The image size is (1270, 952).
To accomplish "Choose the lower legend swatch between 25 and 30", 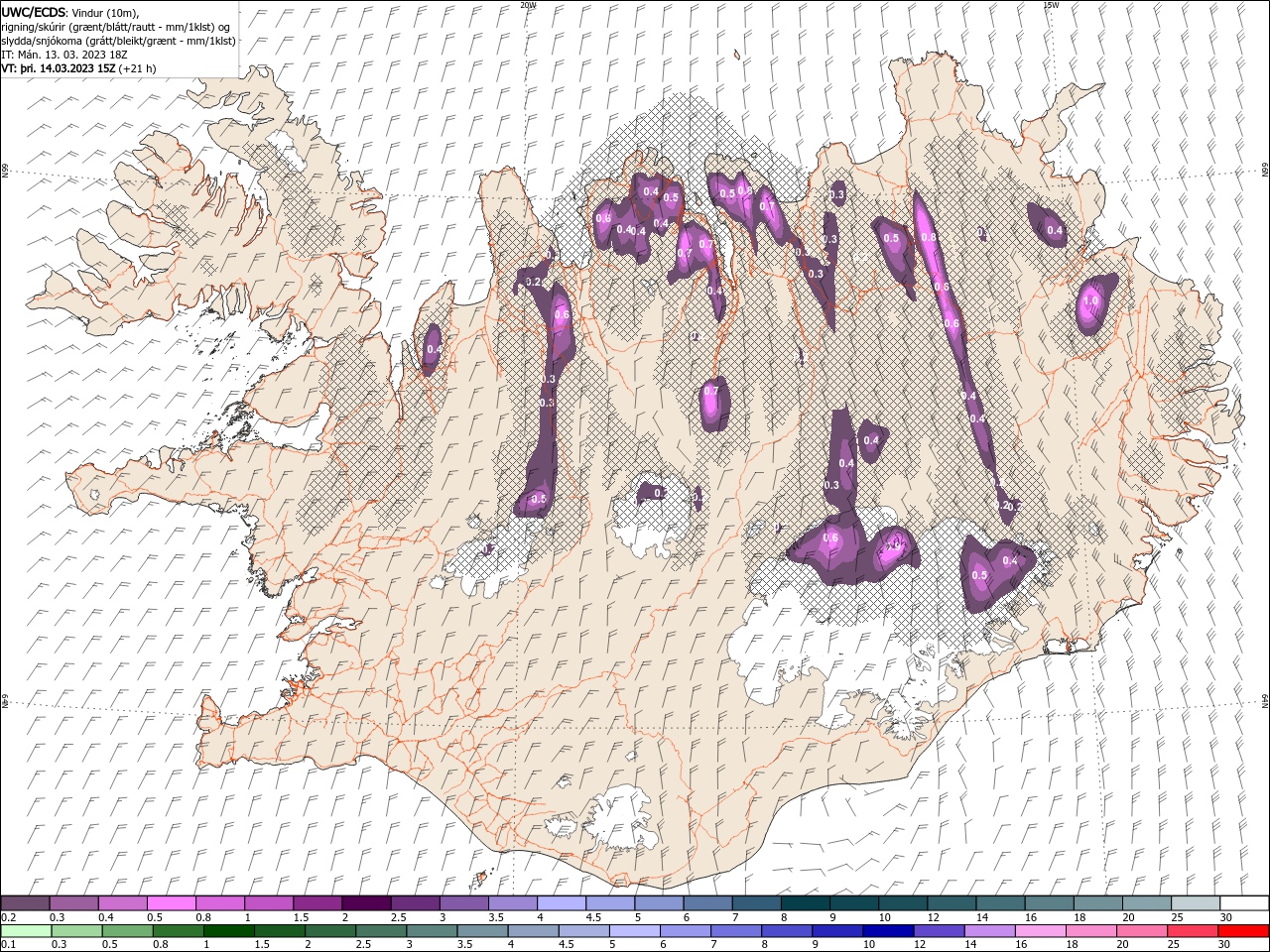I will click(x=1192, y=931).
